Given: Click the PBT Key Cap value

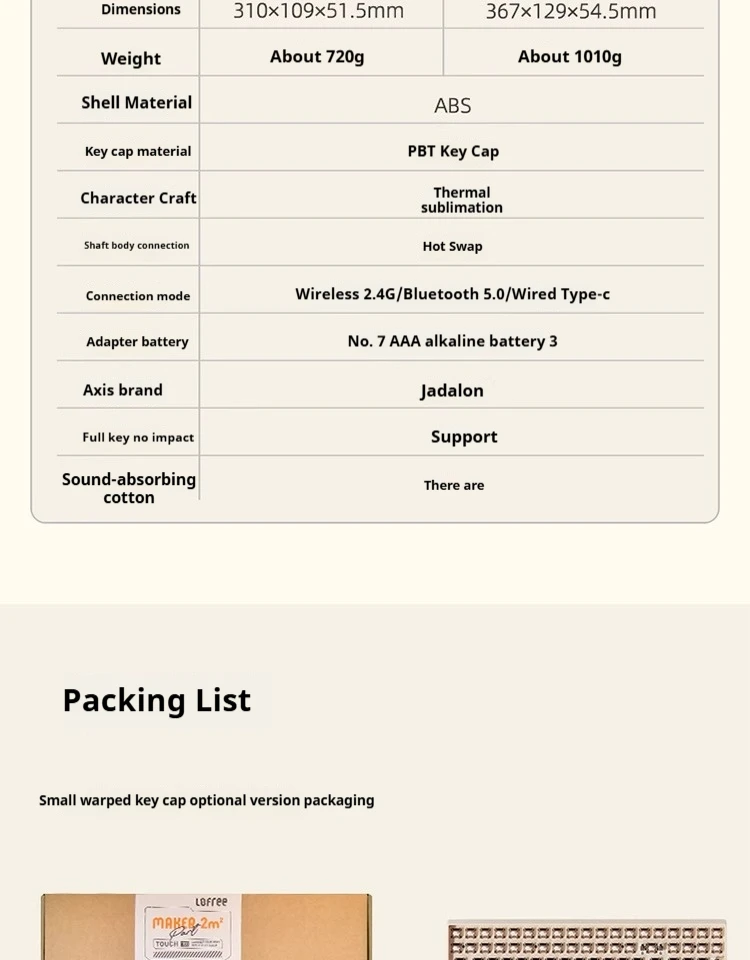Looking at the screenshot, I should coord(453,151).
